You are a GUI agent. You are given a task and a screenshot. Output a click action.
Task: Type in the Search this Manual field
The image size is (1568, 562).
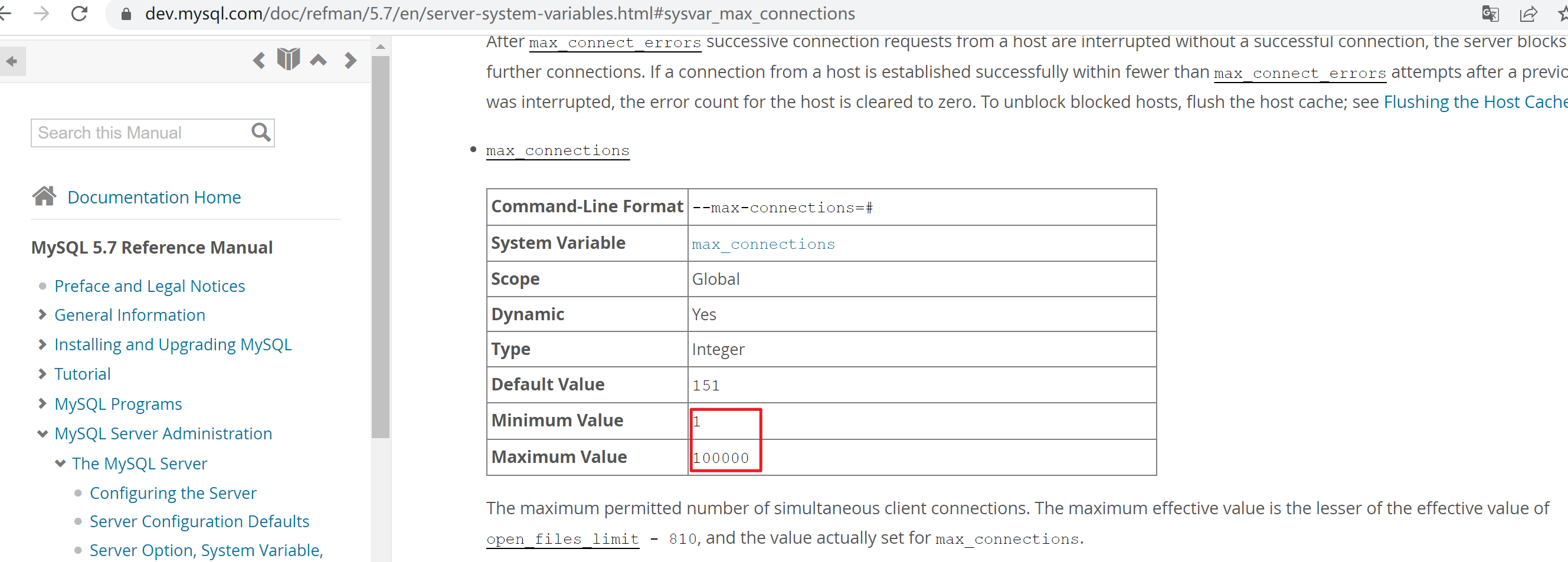[140, 133]
